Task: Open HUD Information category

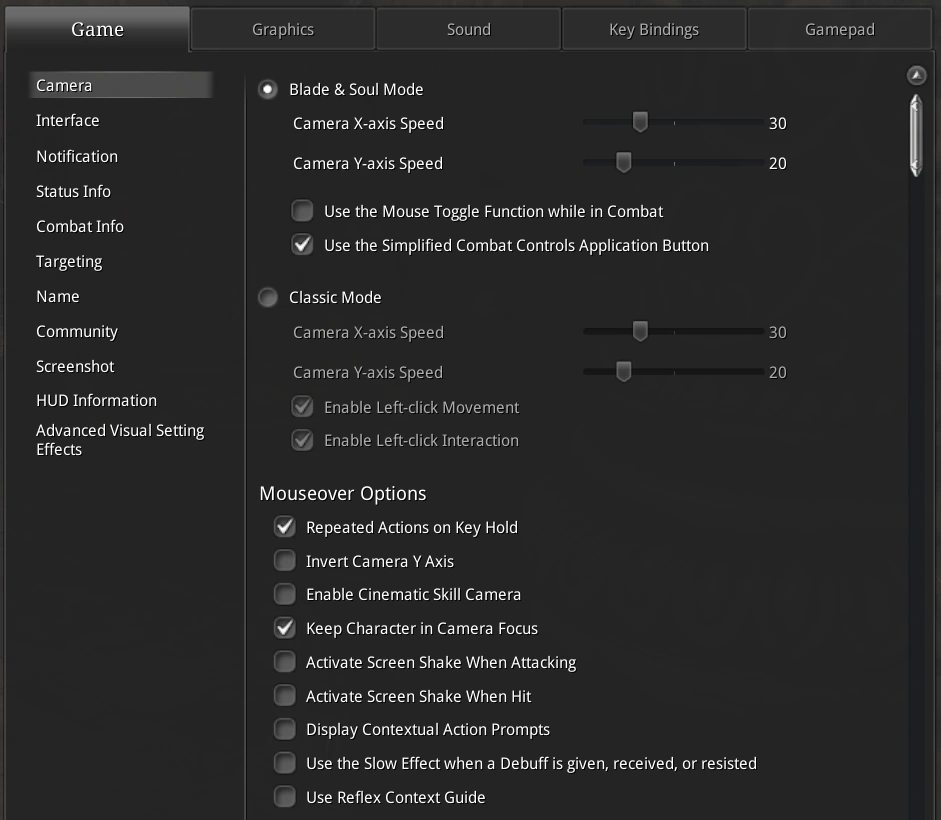Action: (96, 401)
